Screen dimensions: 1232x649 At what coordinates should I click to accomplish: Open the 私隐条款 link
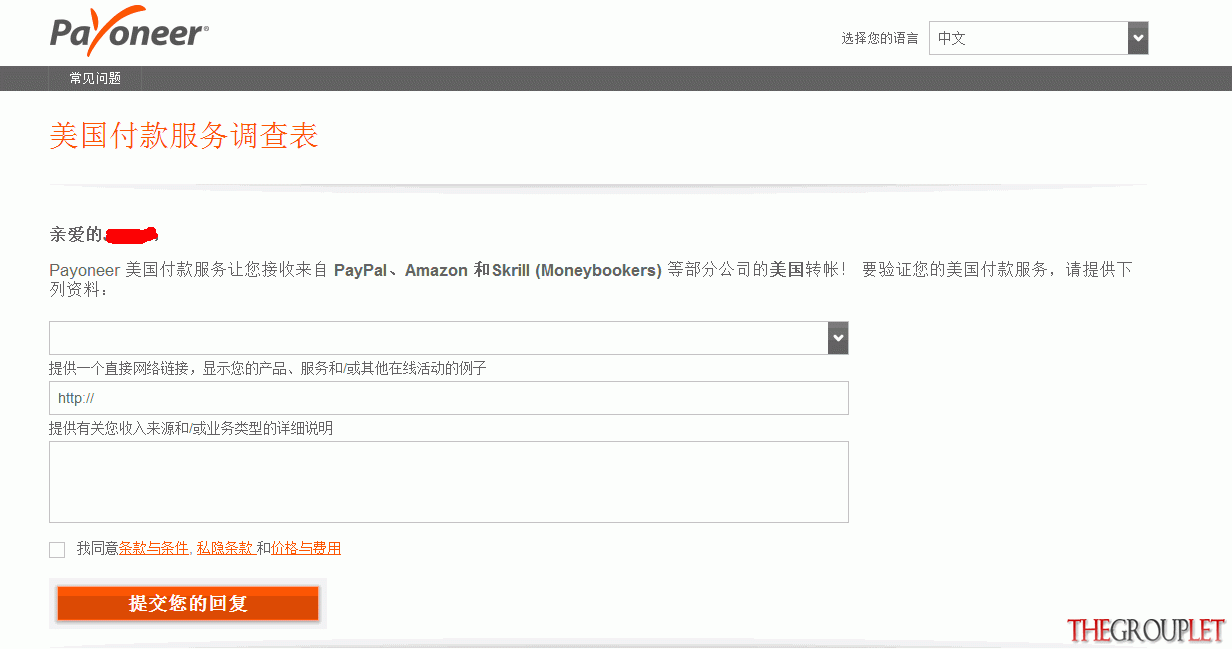pos(224,548)
